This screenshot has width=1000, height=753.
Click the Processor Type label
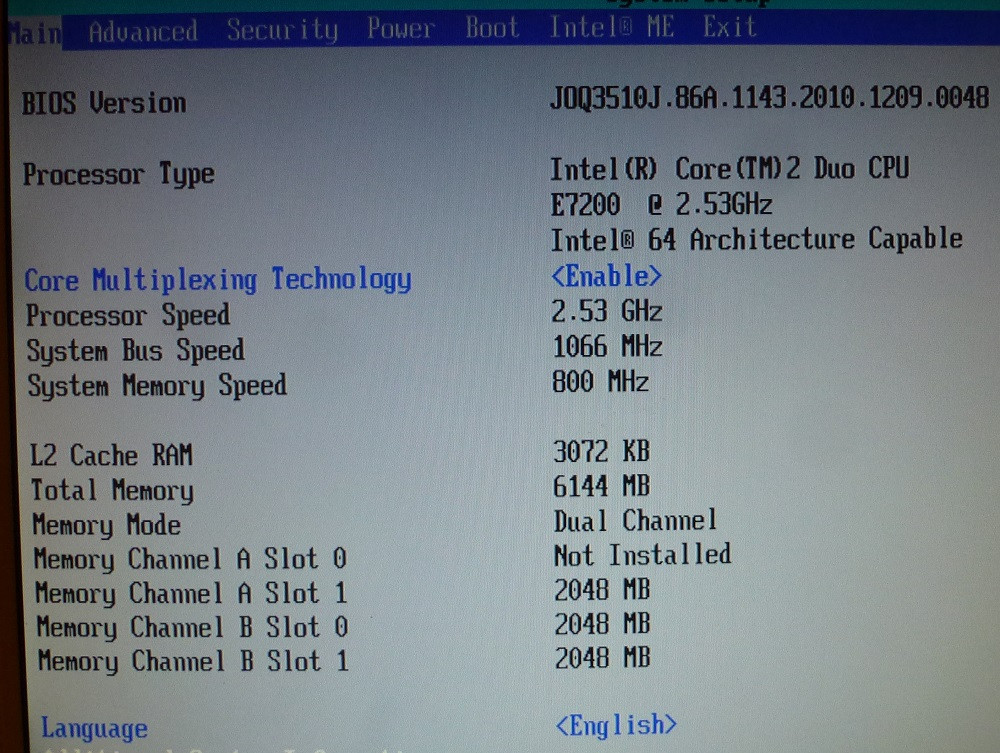119,174
